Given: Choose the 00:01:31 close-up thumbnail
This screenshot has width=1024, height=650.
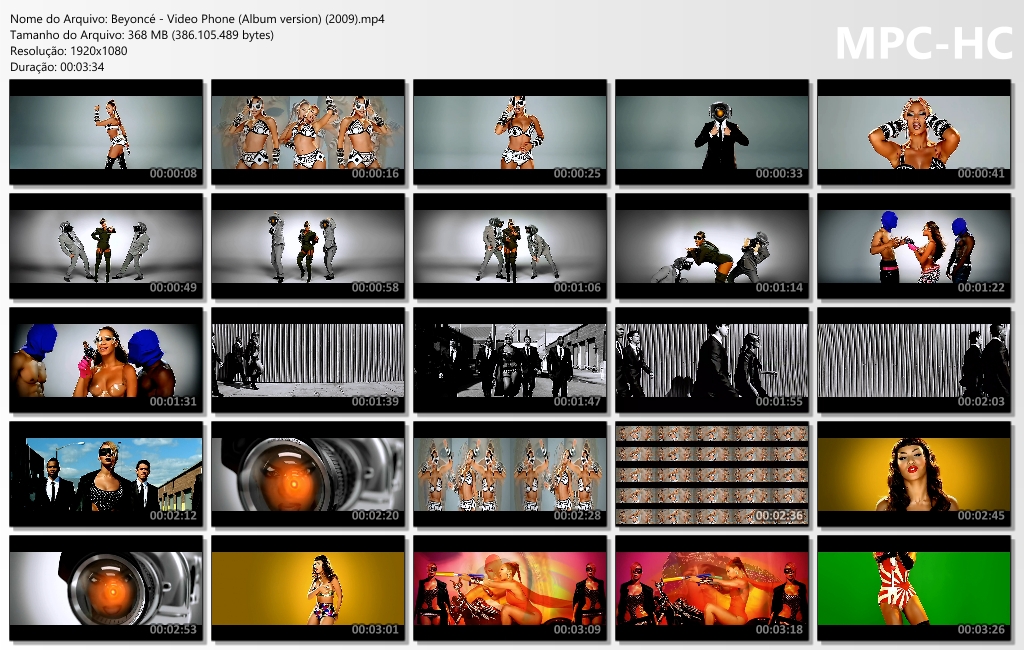Looking at the screenshot, I should click(106, 361).
